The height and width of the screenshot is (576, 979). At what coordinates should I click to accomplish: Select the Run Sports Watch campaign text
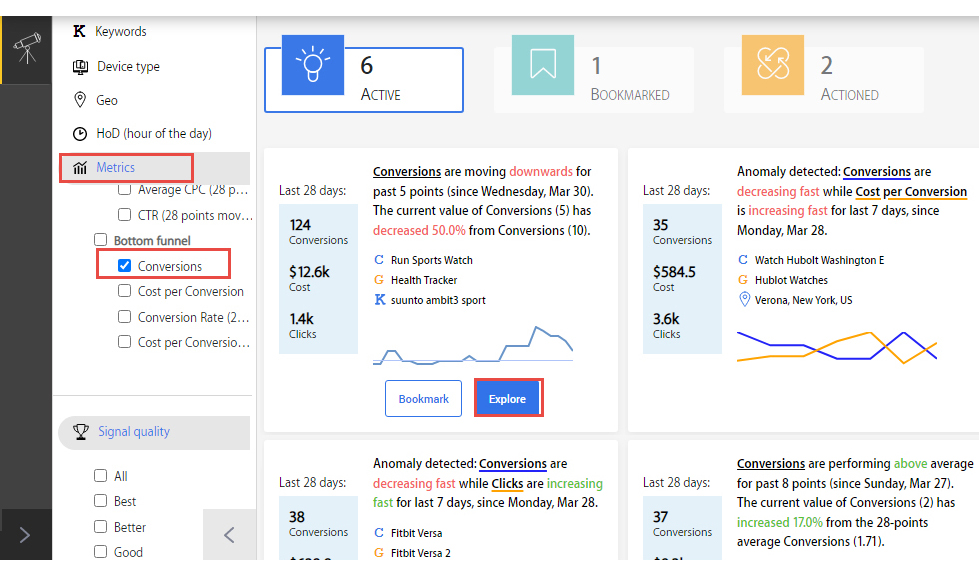point(431,260)
